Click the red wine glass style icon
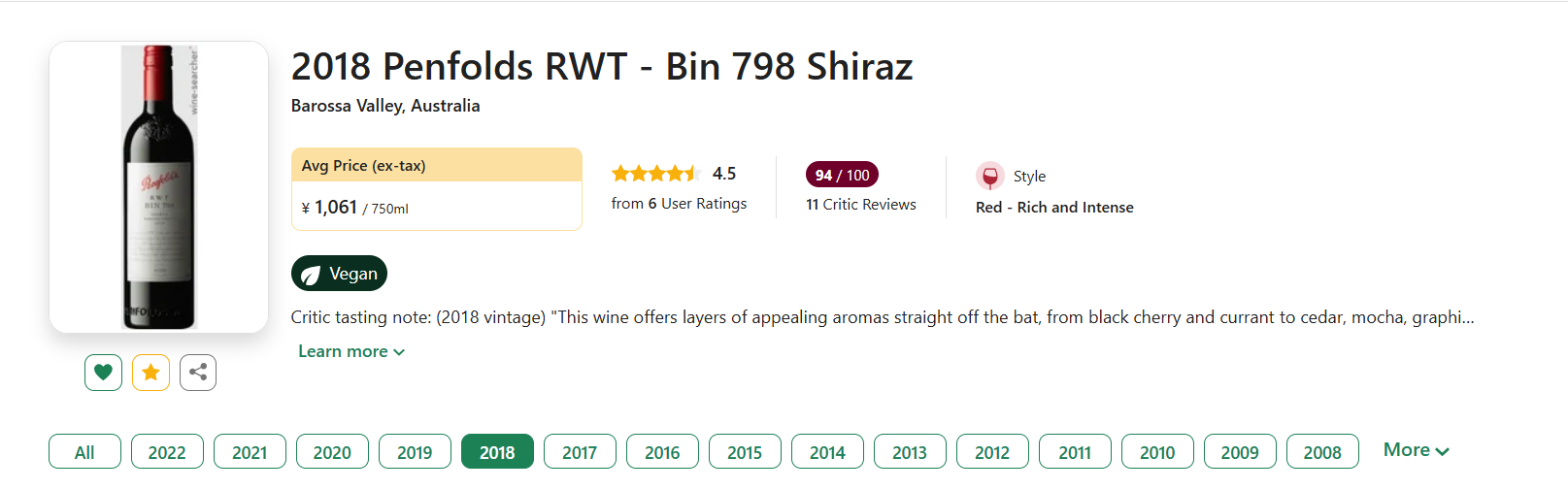The image size is (1568, 490). (989, 176)
